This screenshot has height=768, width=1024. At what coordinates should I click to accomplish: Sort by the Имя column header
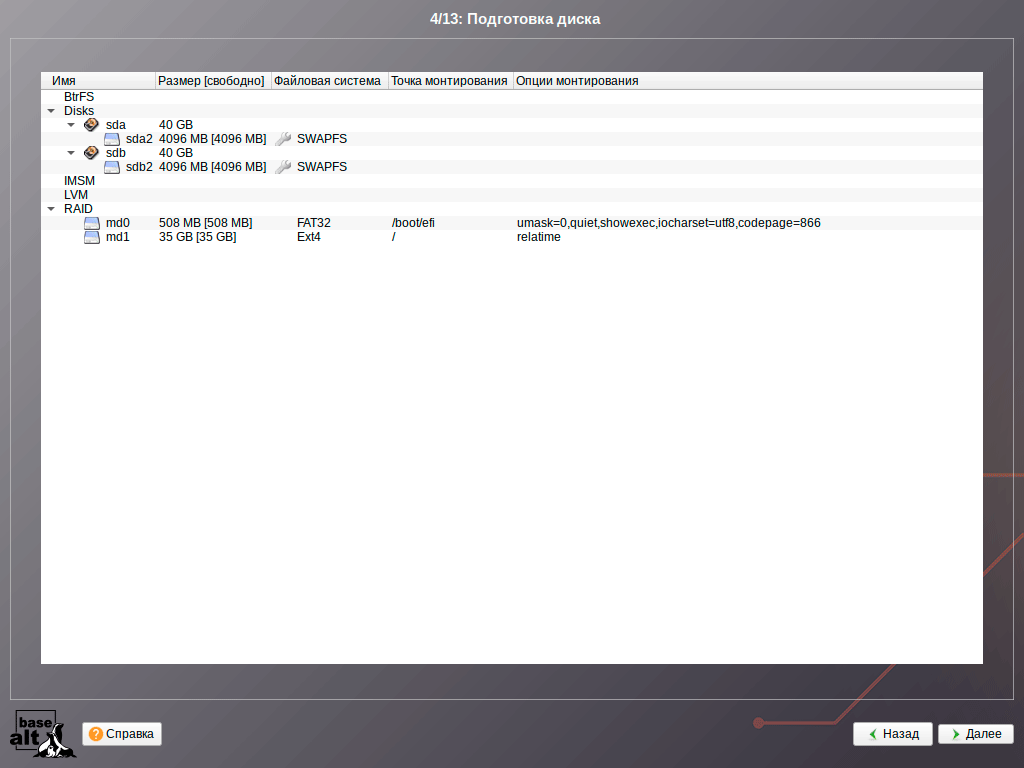98,81
